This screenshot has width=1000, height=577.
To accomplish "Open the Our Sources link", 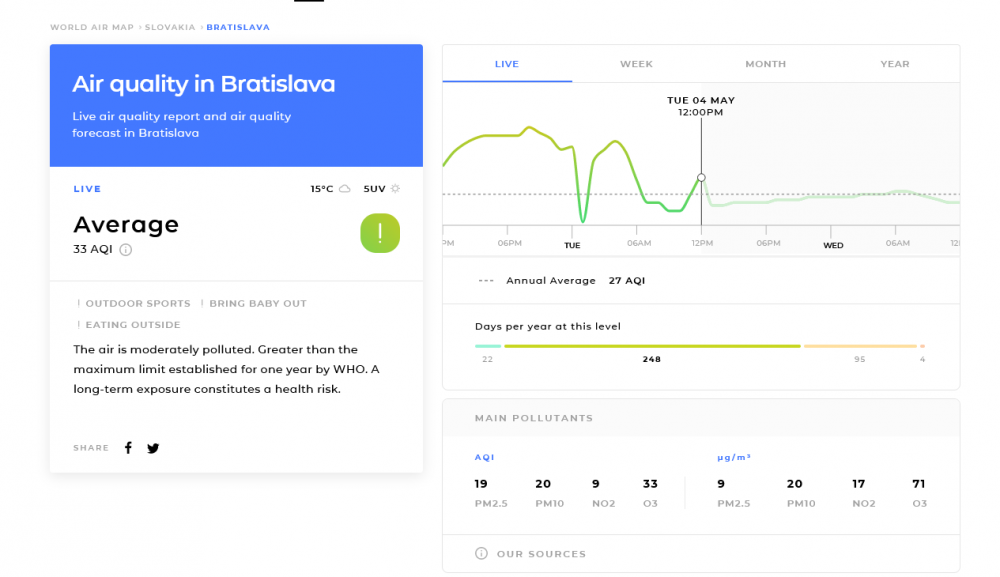I will tap(541, 553).
